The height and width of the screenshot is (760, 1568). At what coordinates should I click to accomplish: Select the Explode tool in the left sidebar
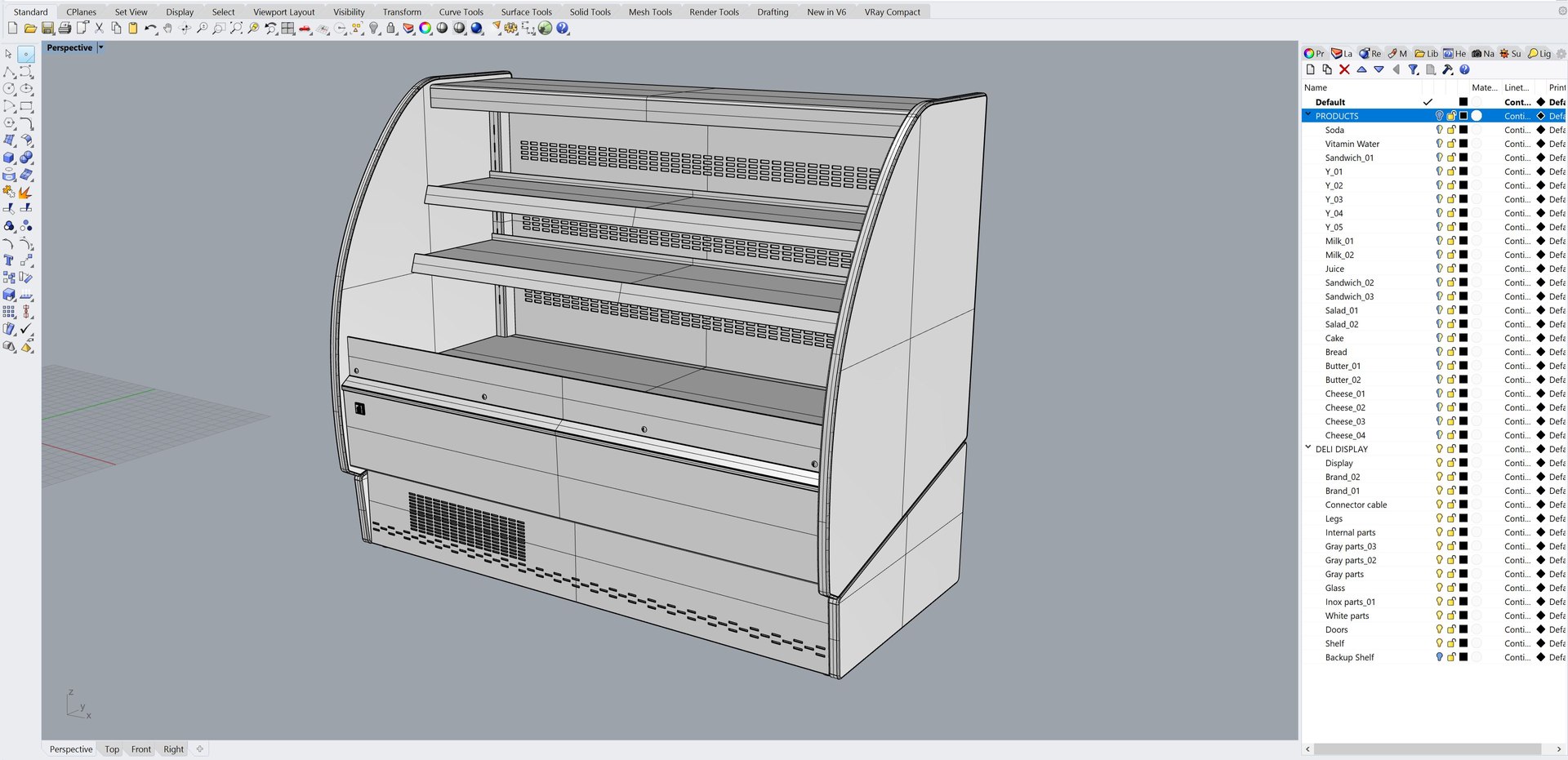click(x=26, y=192)
